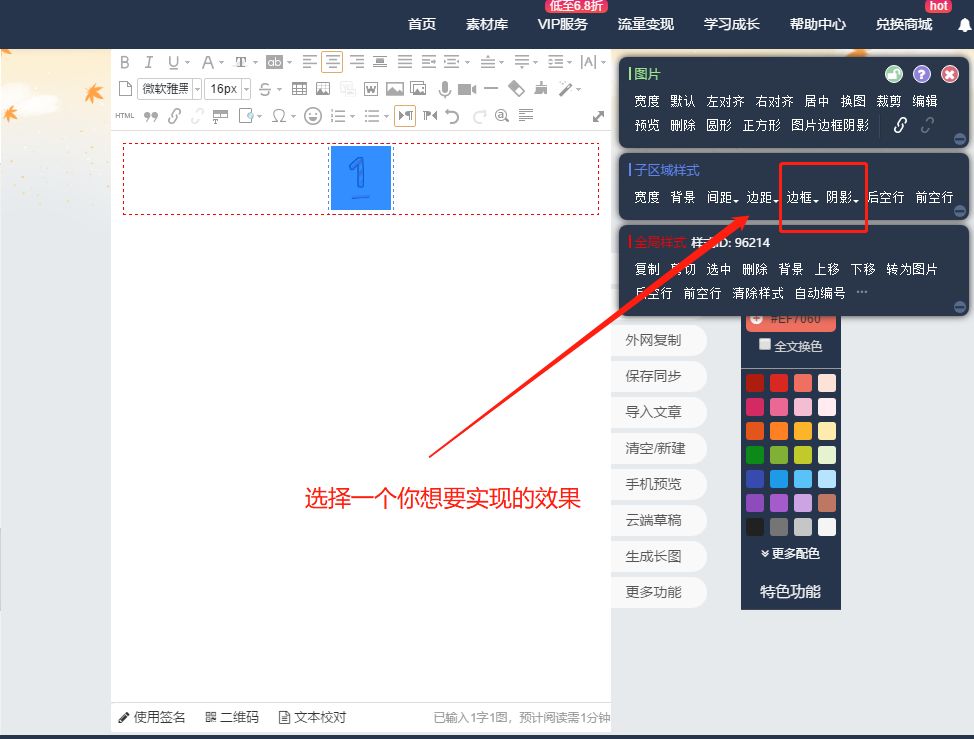Click the purple help question mark icon
This screenshot has height=739, width=974.
click(922, 74)
